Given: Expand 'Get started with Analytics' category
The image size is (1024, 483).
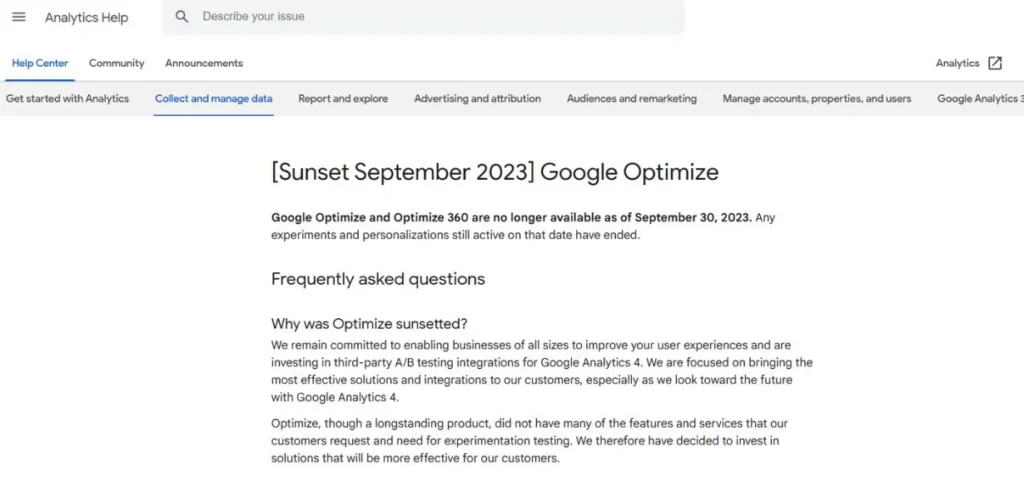Looking at the screenshot, I should 67,99.
